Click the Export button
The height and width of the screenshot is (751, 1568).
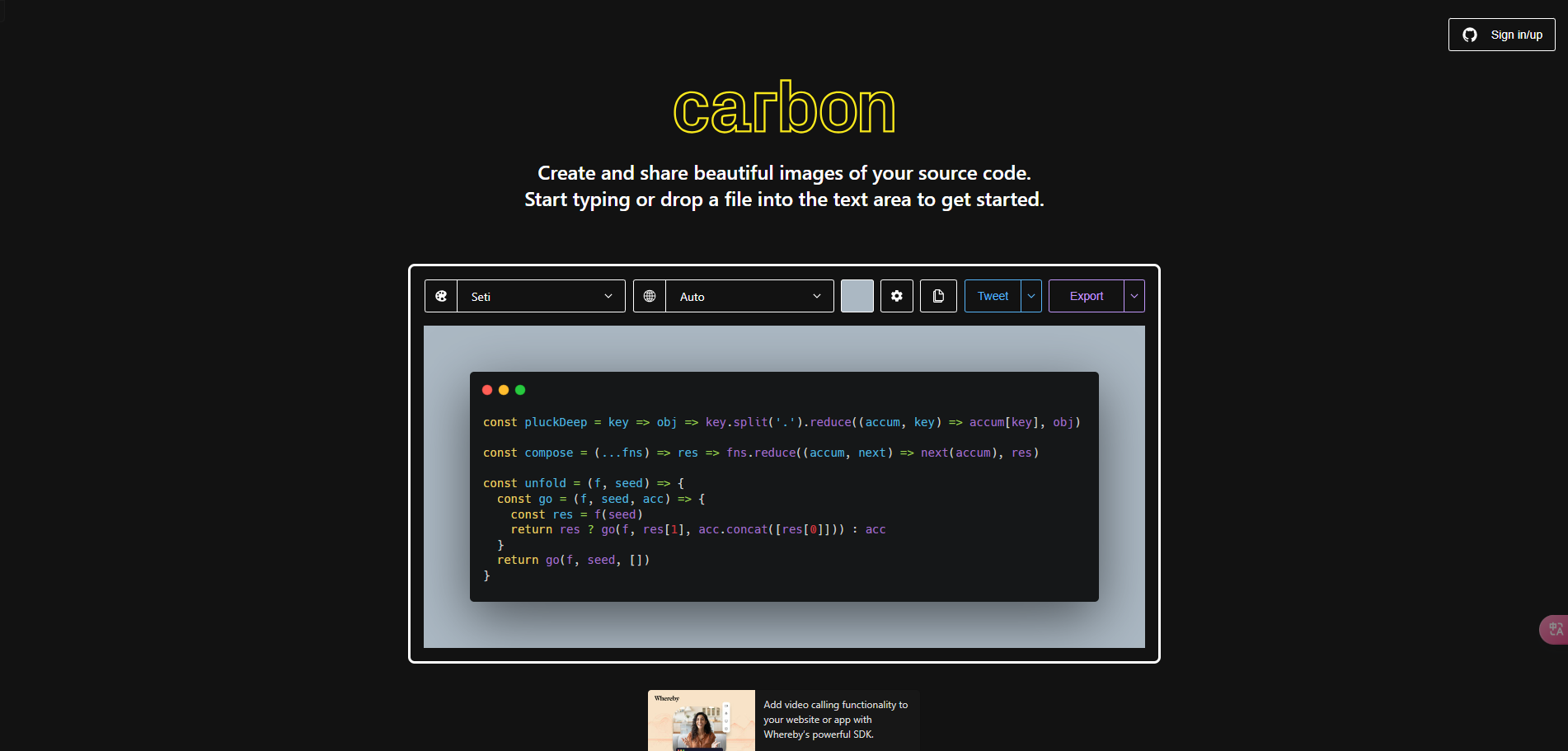(1087, 296)
